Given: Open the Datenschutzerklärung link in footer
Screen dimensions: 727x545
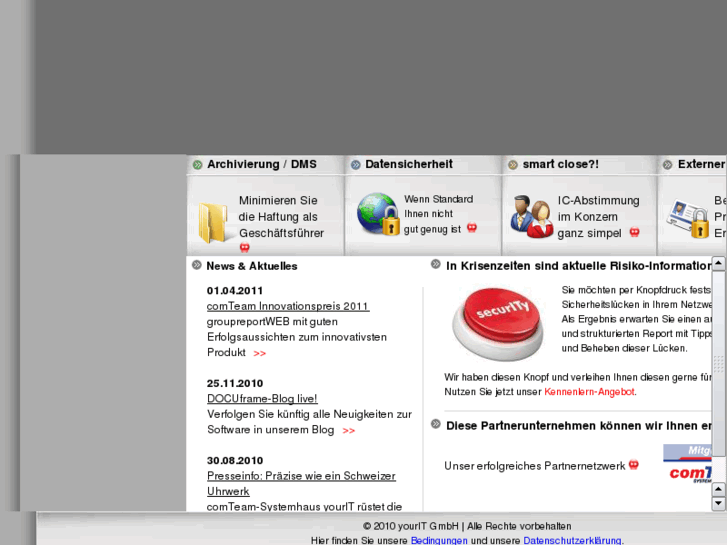Looking at the screenshot, I should click(x=572, y=540).
